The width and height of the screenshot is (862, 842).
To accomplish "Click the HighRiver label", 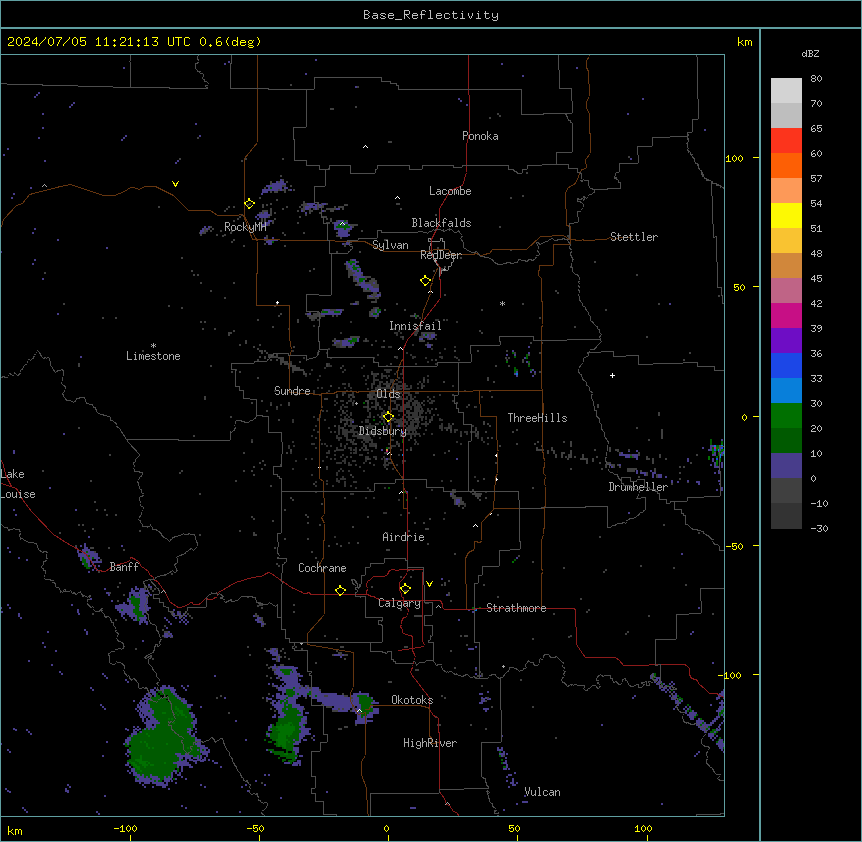I will pos(430,743).
